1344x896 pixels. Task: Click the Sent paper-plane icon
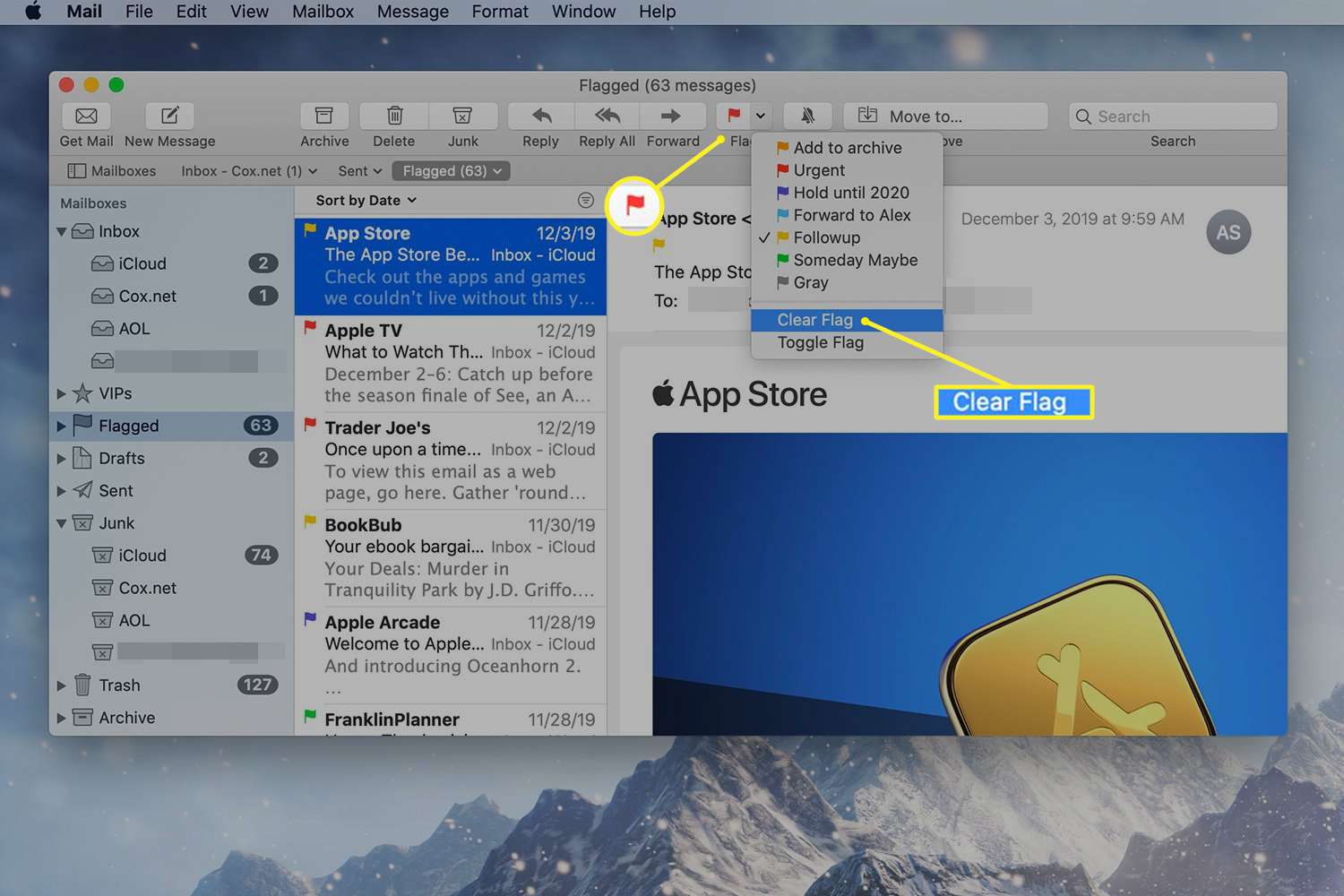click(x=82, y=489)
